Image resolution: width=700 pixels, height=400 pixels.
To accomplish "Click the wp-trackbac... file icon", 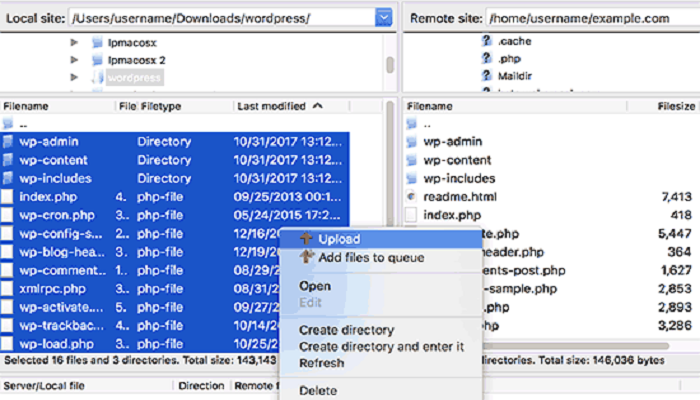I will tap(7, 325).
